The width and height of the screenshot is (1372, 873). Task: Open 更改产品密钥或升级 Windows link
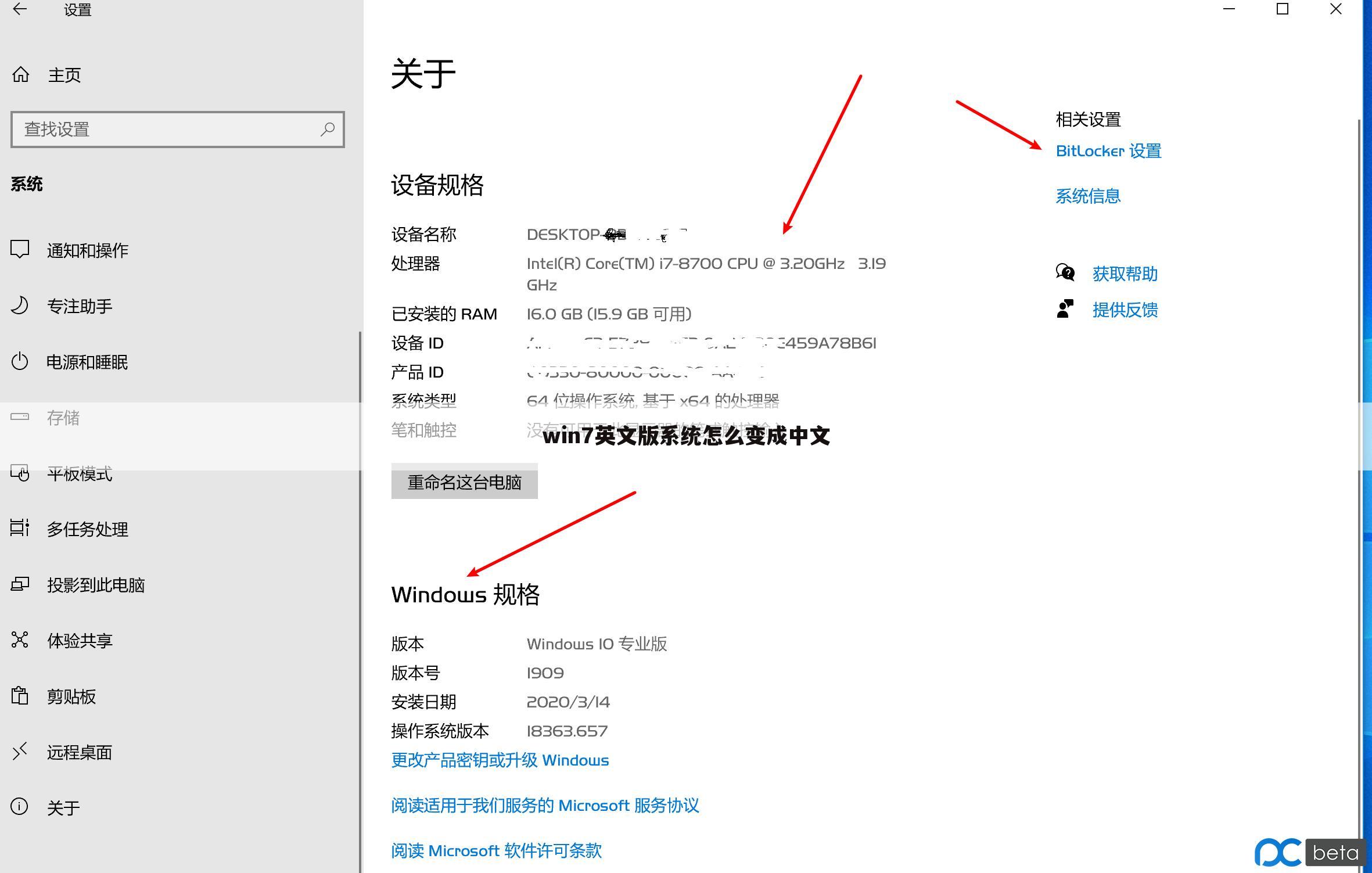click(x=500, y=760)
